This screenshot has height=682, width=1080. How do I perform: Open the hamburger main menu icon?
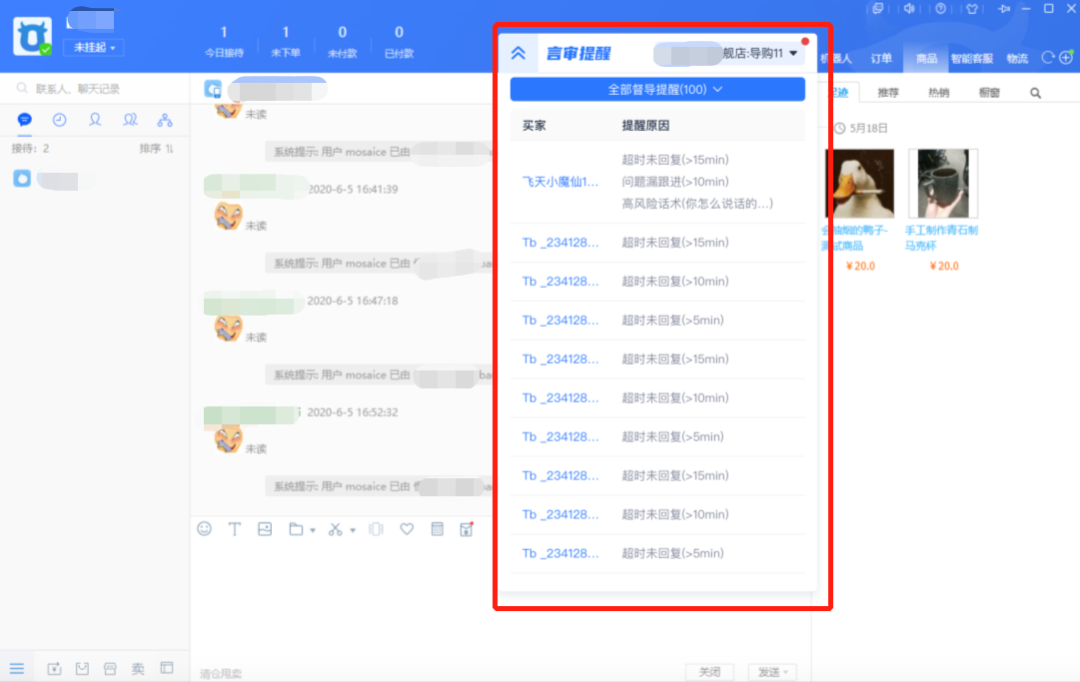point(17,668)
